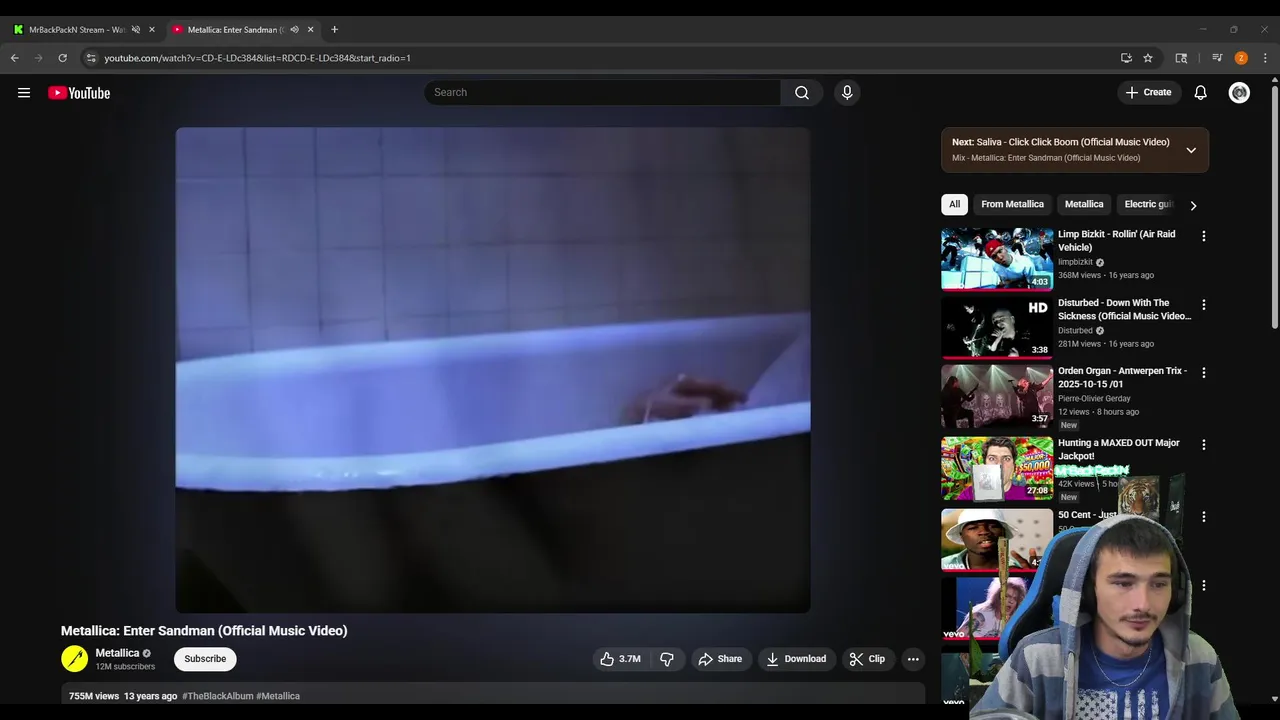Click the Create button
The height and width of the screenshot is (720, 1280).
pos(1149,92)
